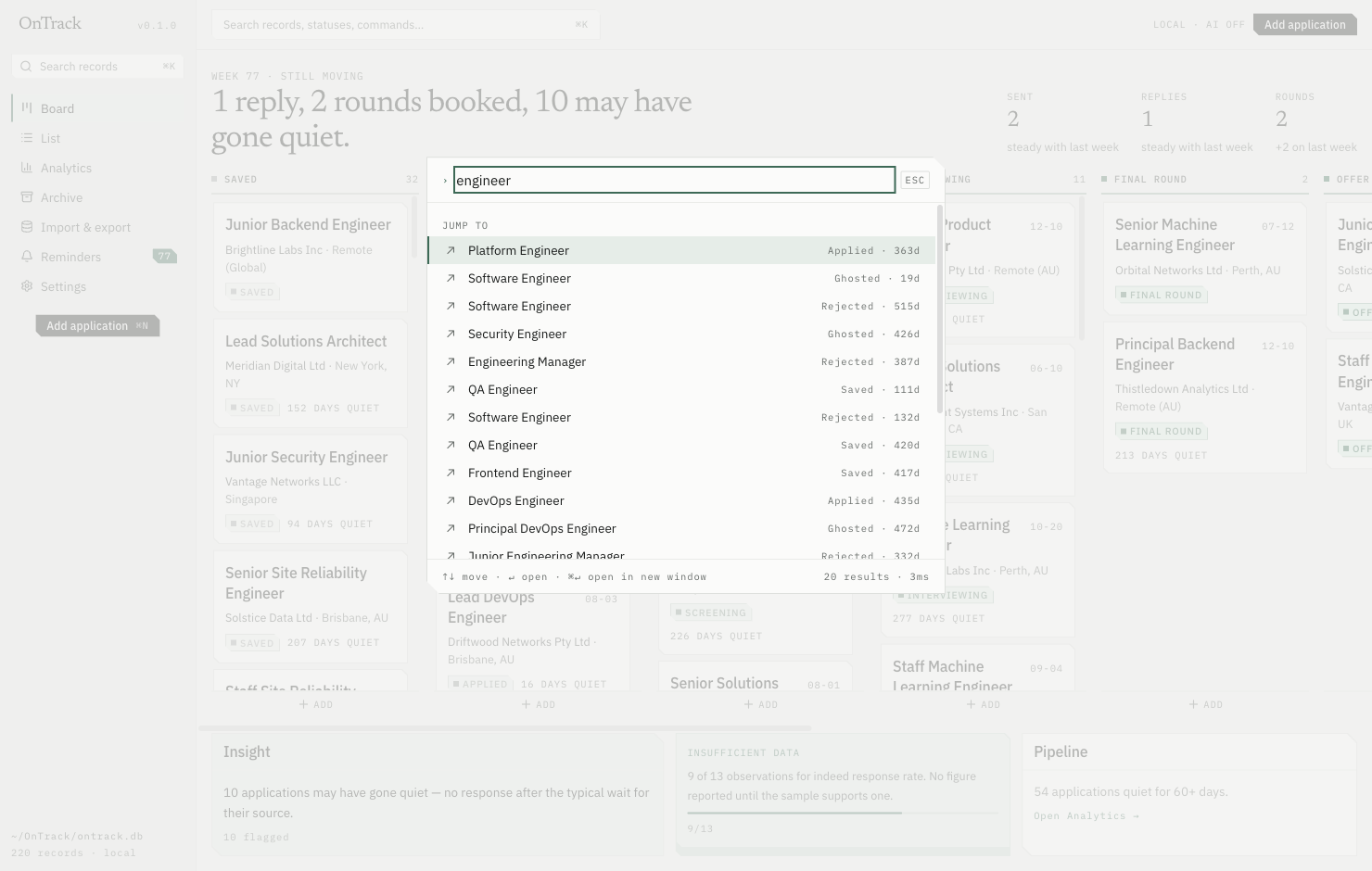This screenshot has width=1372, height=871.
Task: Go to the List view in sidebar
Action: point(97,138)
